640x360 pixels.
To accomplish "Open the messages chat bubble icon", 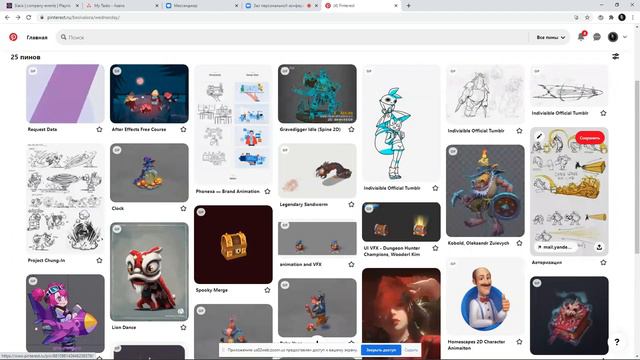I will pyautogui.click(x=597, y=37).
